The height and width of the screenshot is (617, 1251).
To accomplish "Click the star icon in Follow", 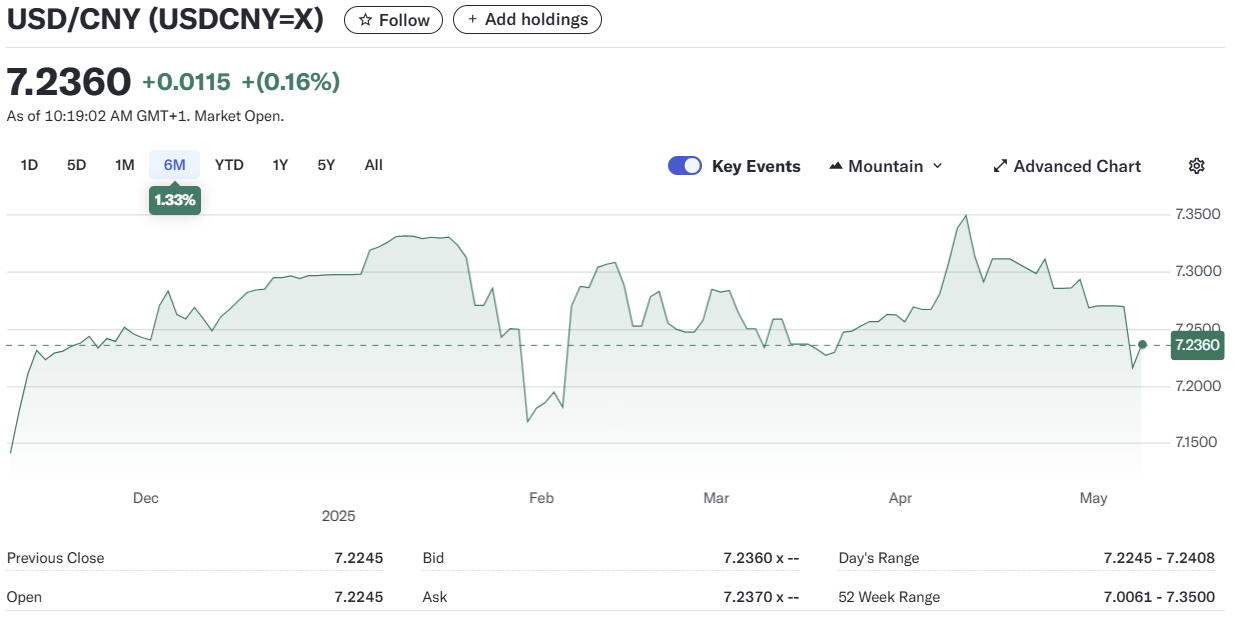I will pyautogui.click(x=366, y=20).
